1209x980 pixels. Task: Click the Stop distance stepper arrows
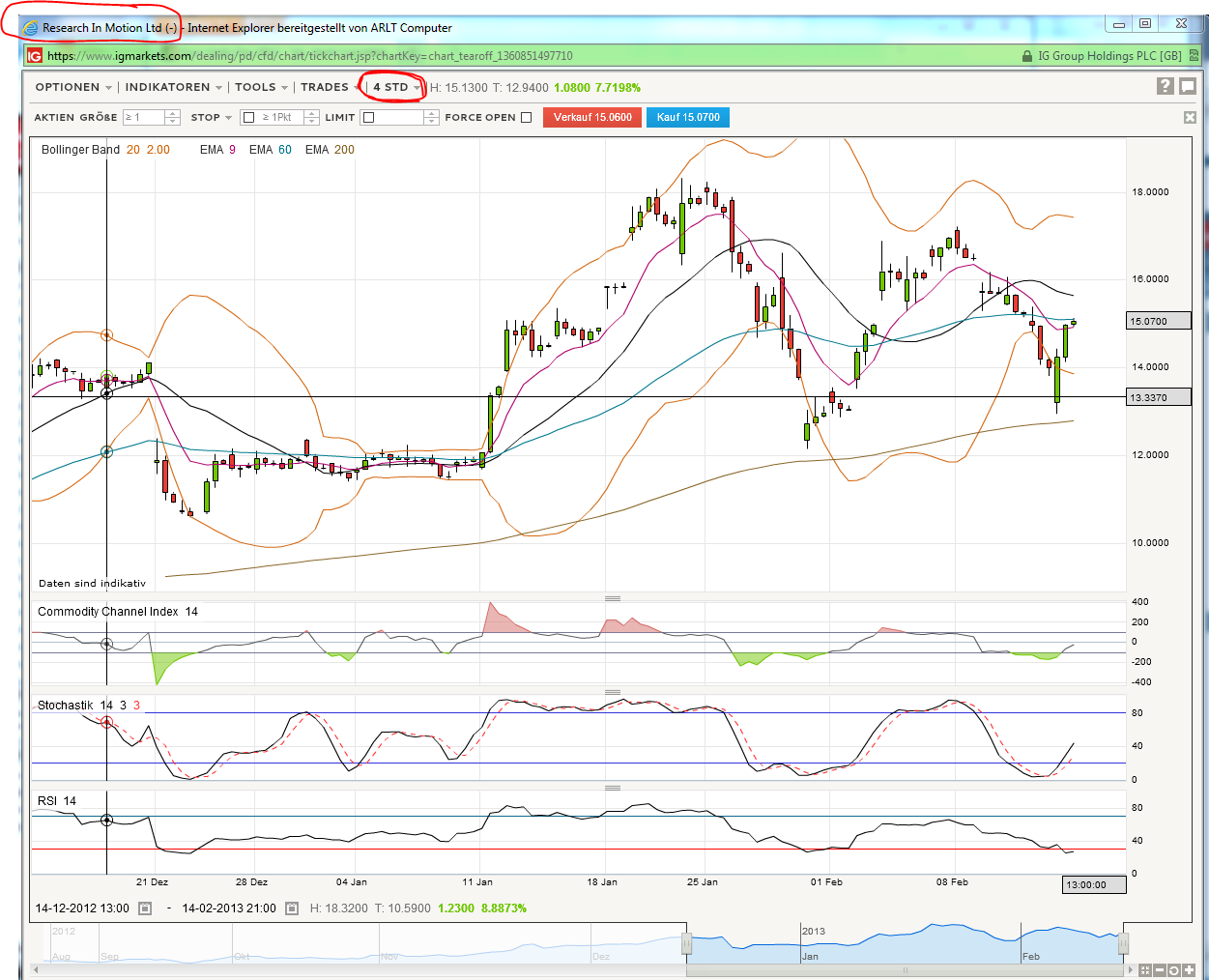point(311,117)
